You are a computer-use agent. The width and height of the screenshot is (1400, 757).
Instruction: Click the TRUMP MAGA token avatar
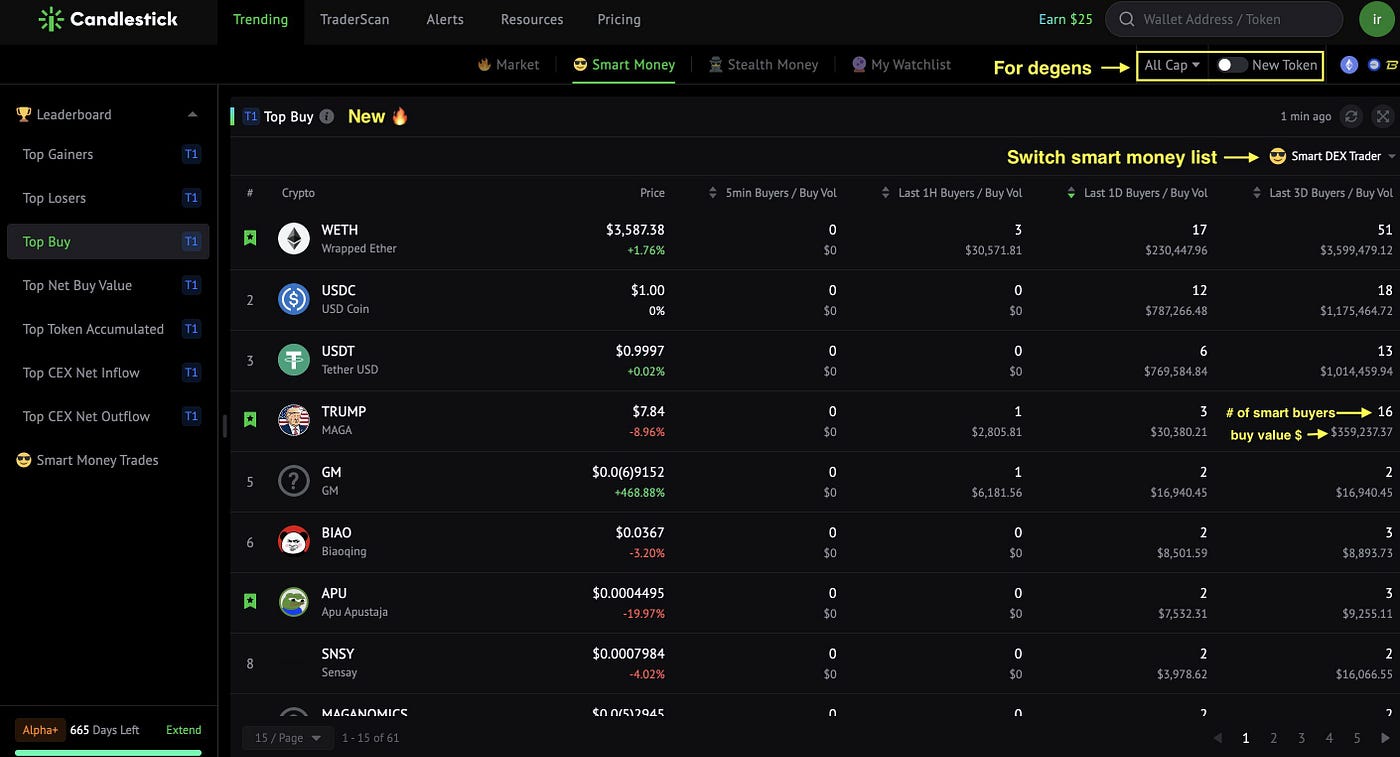[x=294, y=420]
